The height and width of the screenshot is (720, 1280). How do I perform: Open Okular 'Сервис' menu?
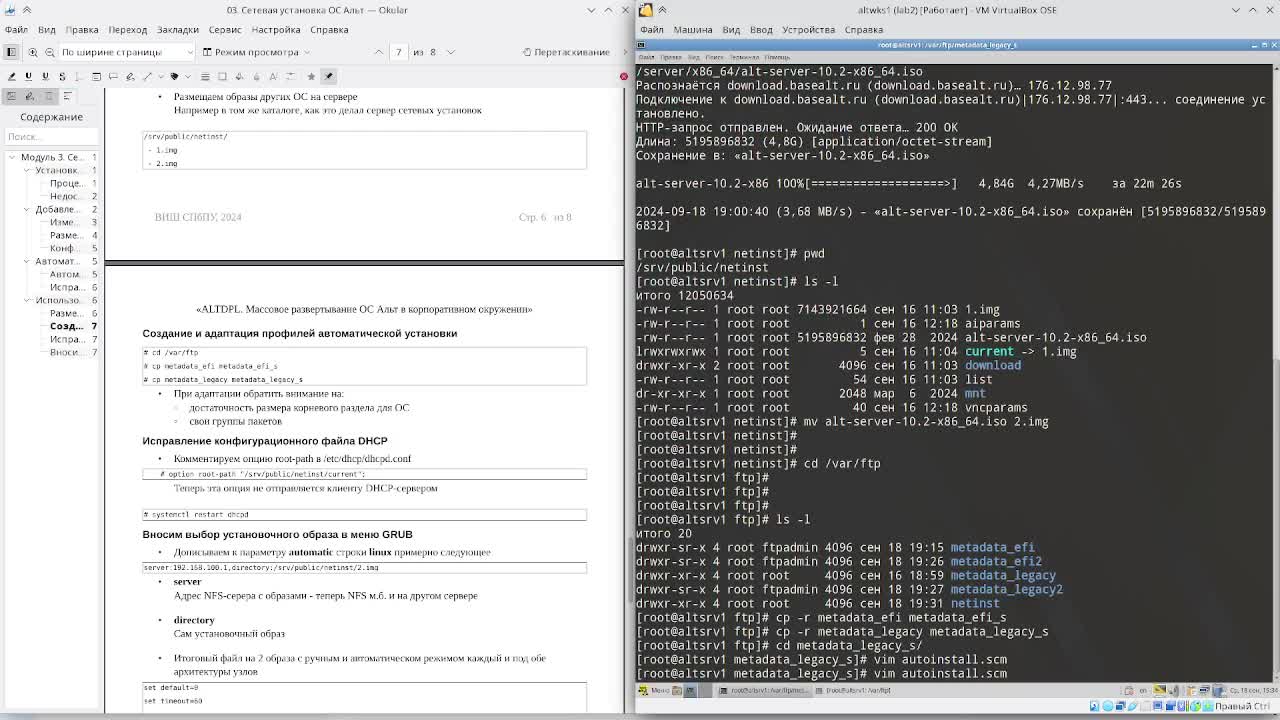tap(225, 29)
